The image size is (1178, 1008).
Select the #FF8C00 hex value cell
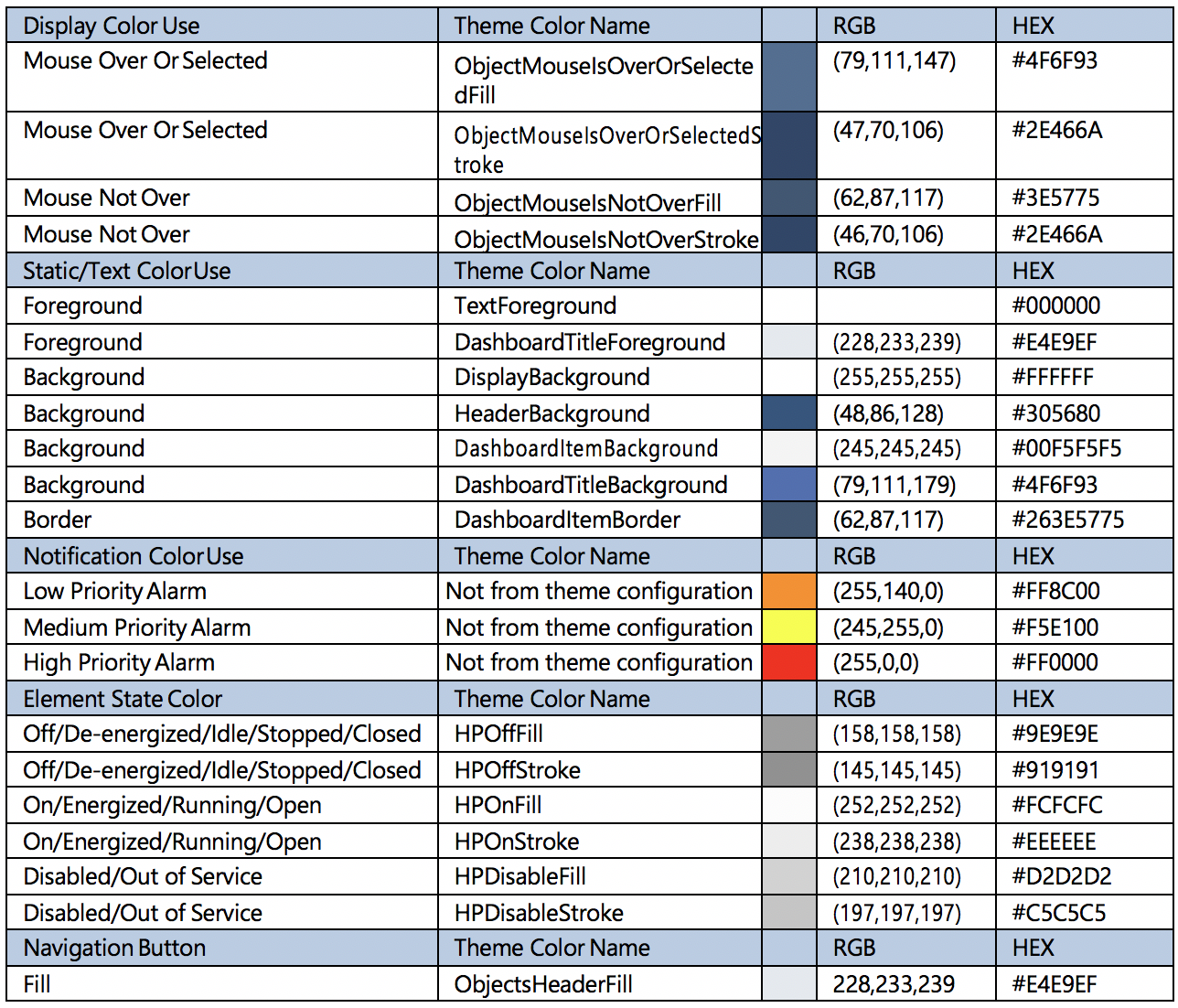point(1055,591)
